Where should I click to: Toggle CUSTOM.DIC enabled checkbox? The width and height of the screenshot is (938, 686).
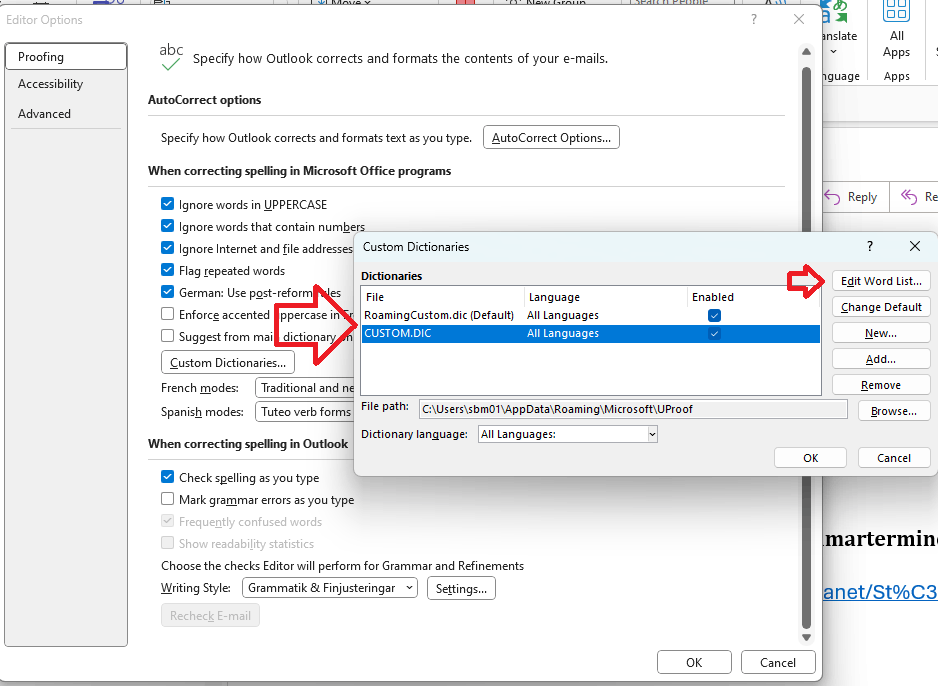pyautogui.click(x=714, y=333)
